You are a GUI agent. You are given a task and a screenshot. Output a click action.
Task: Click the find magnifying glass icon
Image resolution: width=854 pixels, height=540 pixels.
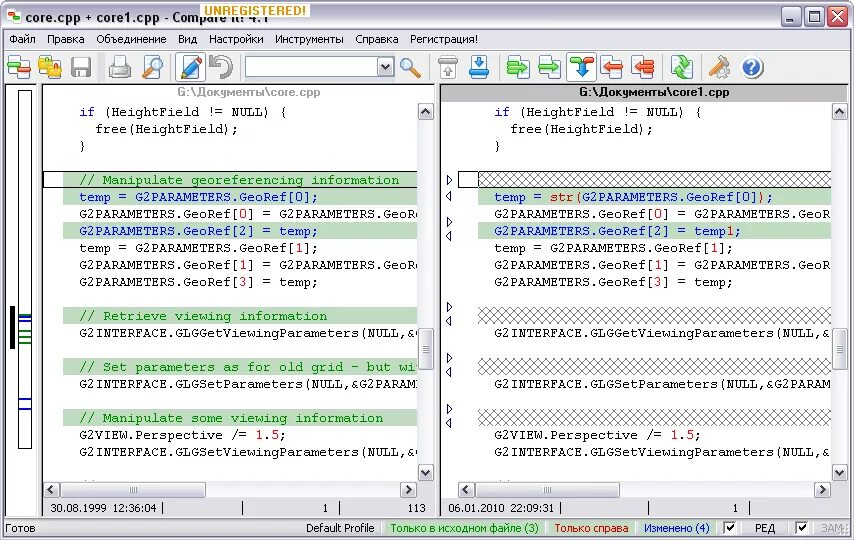tap(410, 68)
